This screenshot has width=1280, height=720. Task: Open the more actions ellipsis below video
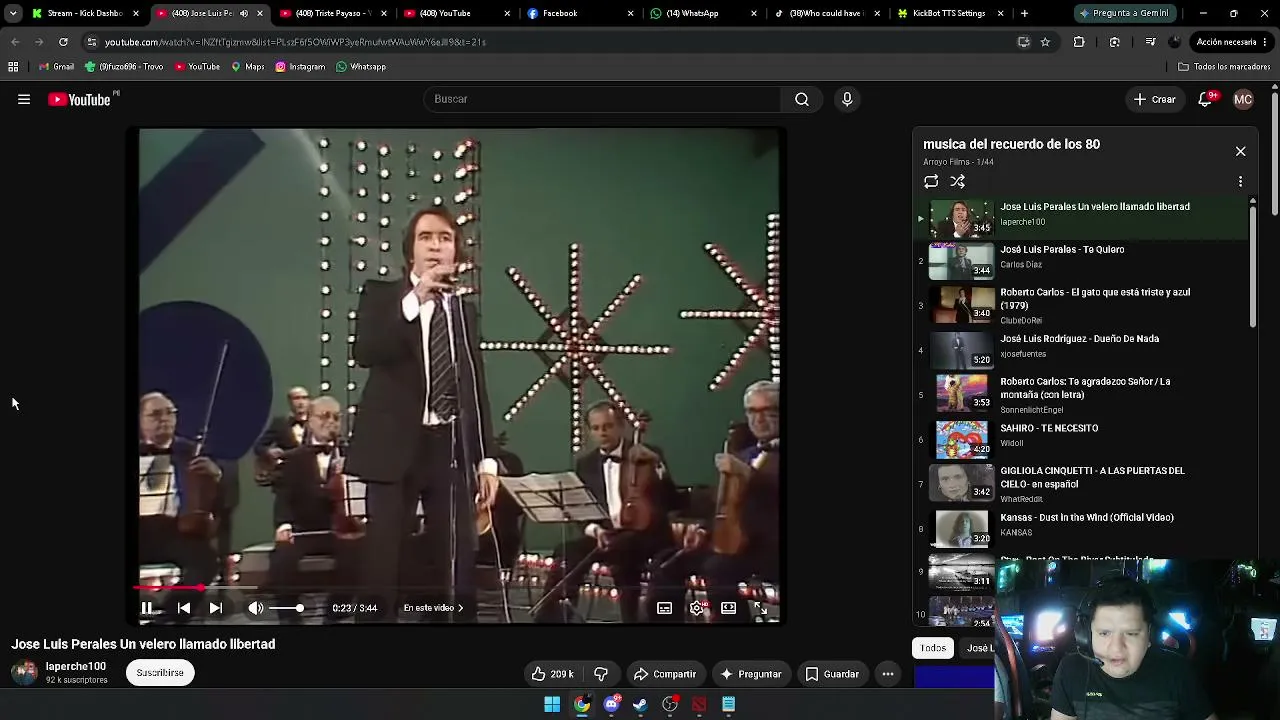point(887,674)
